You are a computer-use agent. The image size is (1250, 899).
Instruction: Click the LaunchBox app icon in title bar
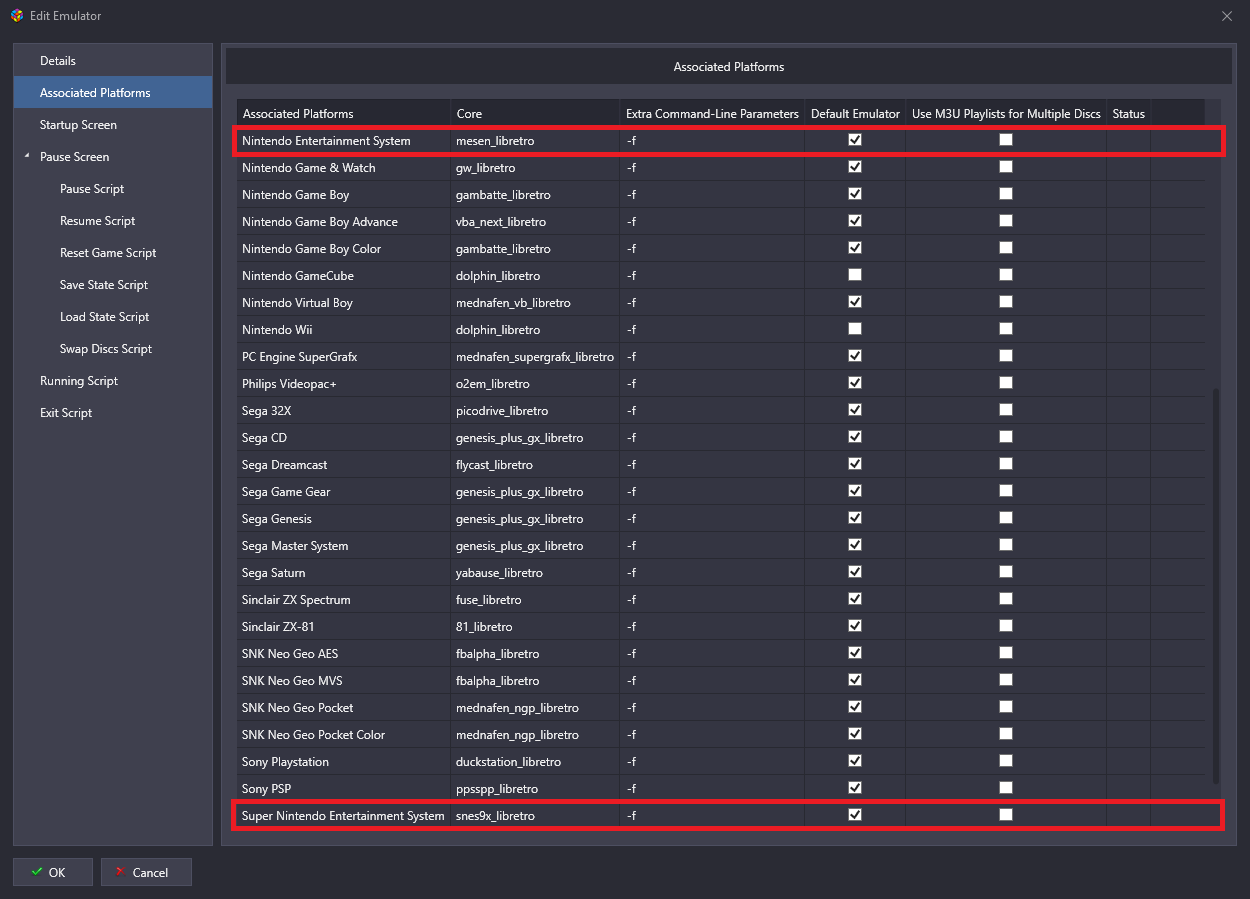16,16
